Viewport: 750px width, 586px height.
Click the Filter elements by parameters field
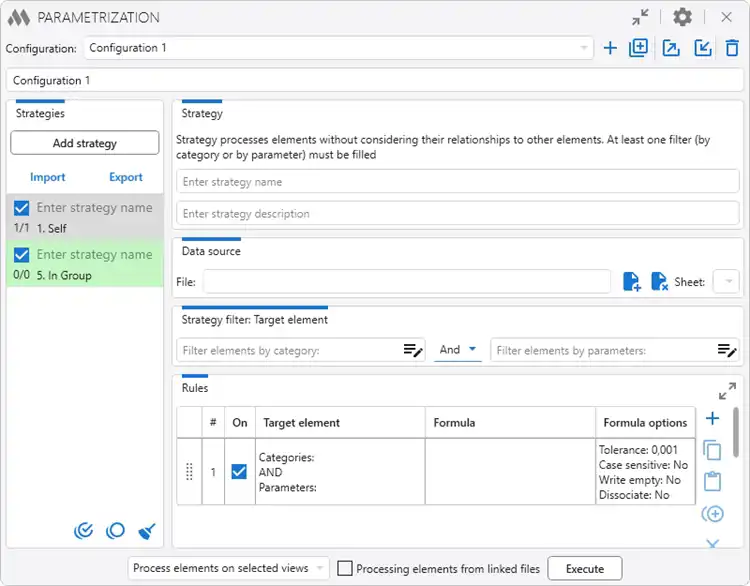[615, 350]
